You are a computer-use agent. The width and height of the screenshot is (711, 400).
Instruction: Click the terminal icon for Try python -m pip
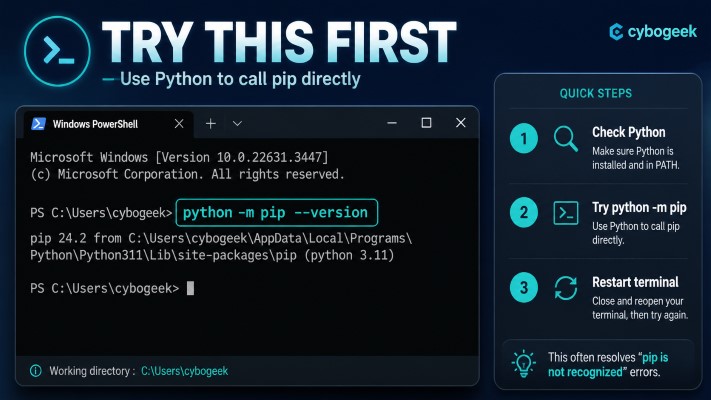tap(566, 213)
